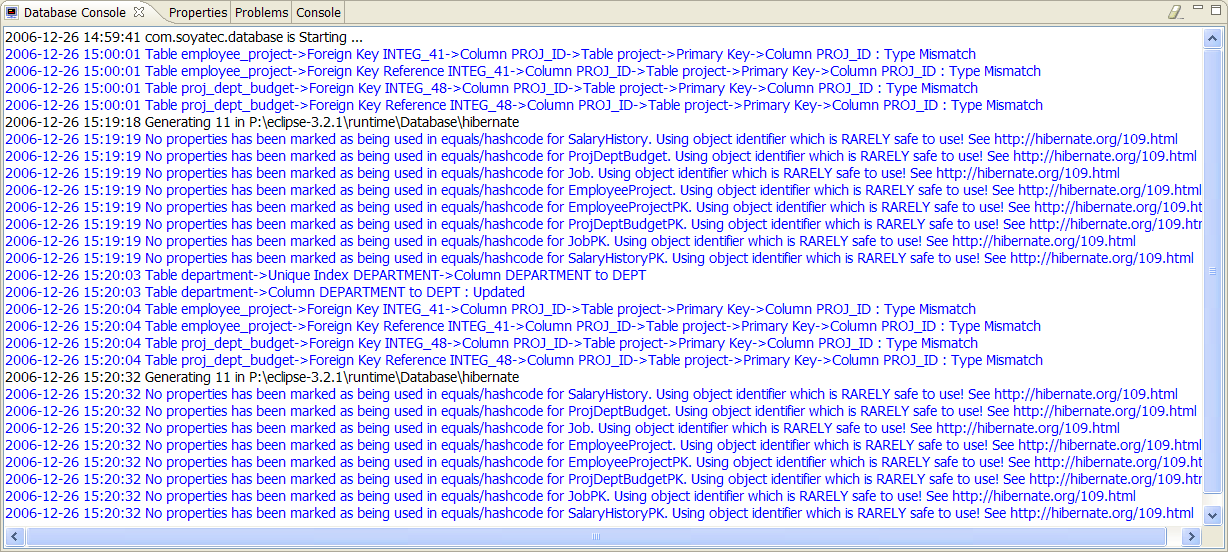1228x552 pixels.
Task: Select the Console tab
Action: click(318, 13)
